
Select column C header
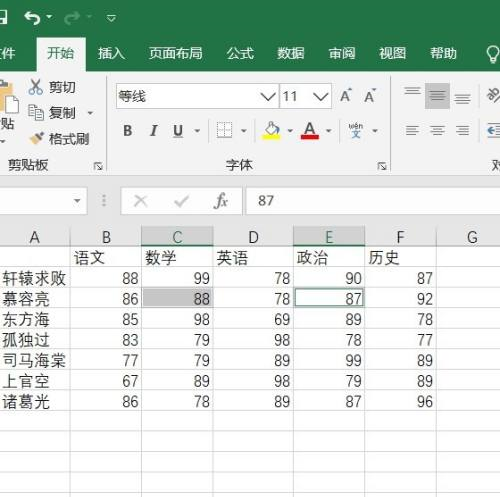coord(177,237)
